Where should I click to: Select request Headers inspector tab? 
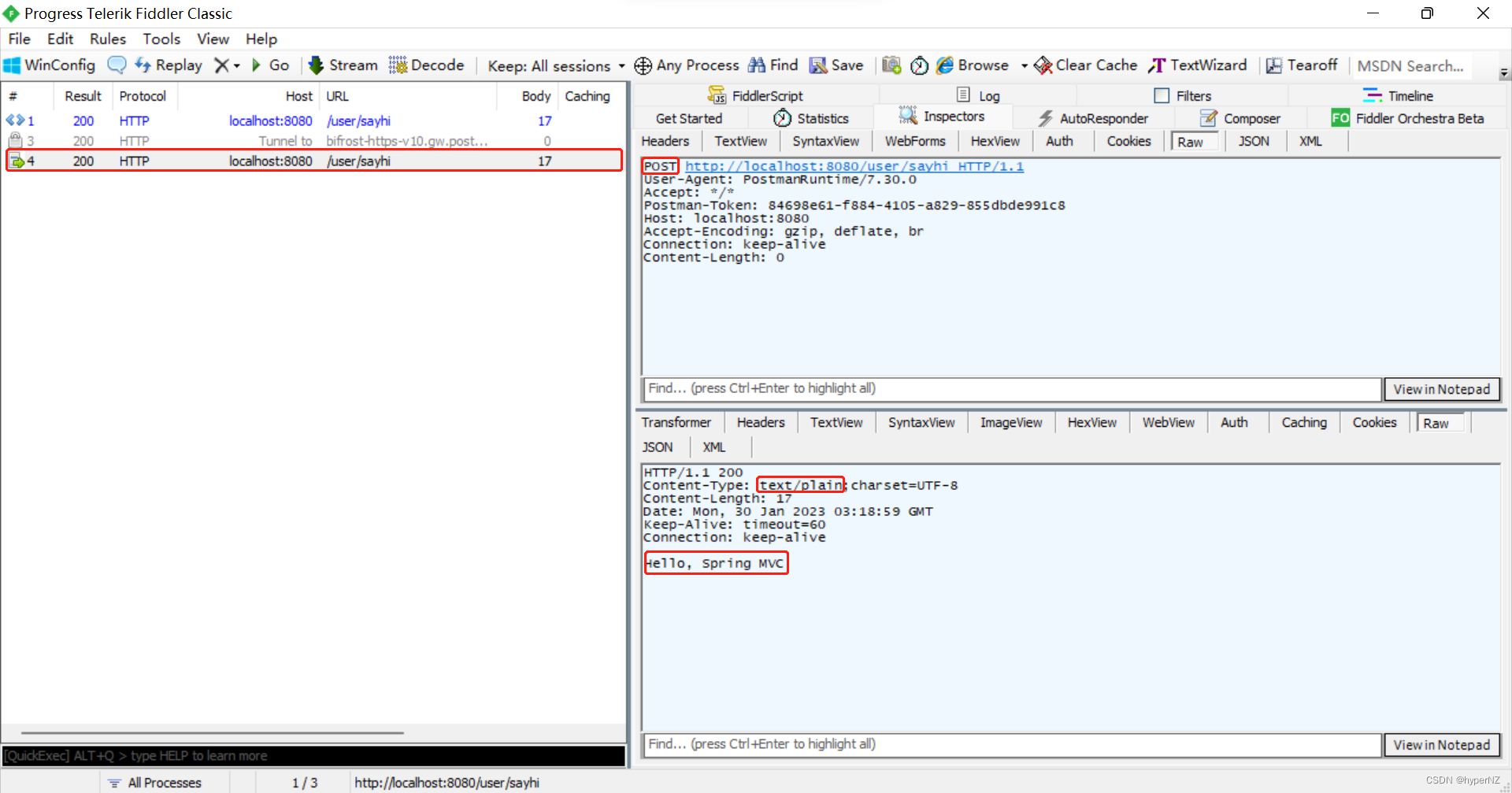pyautogui.click(x=665, y=141)
